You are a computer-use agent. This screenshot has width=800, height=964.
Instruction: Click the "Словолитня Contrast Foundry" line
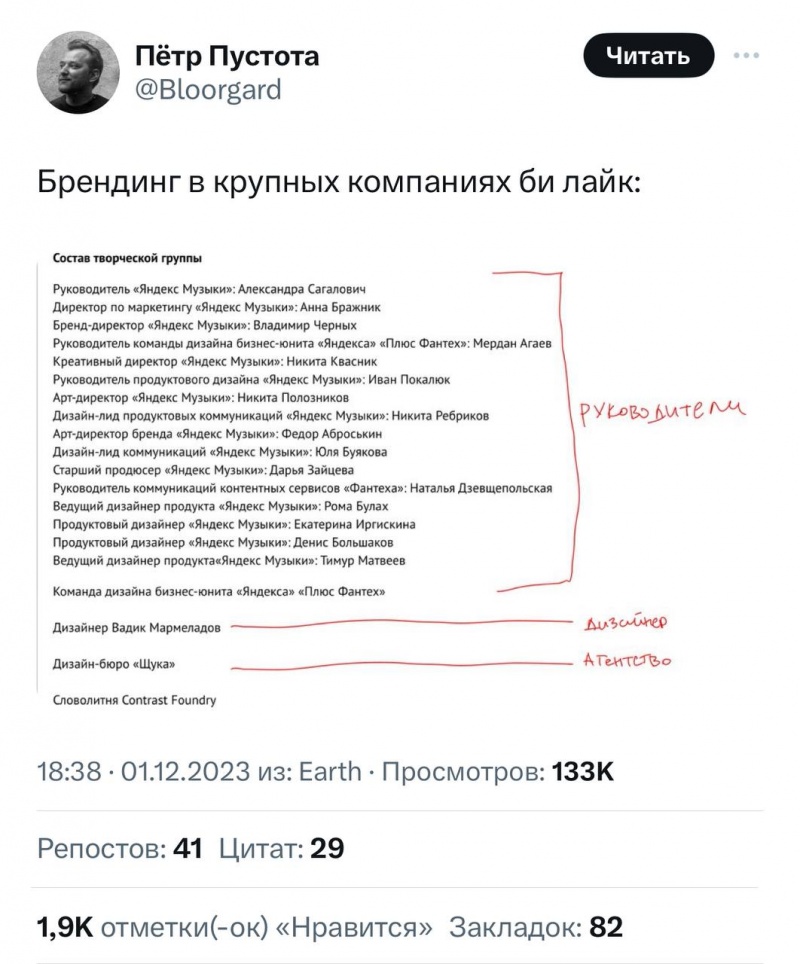coord(134,701)
